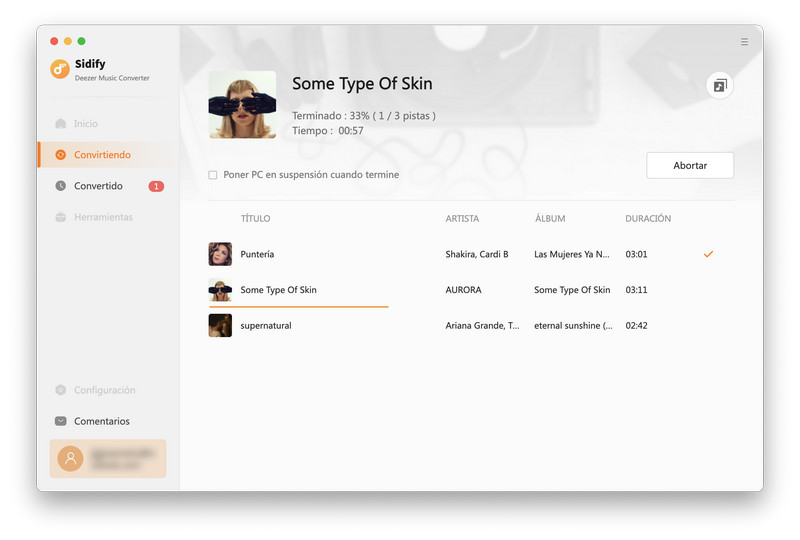This screenshot has width=800, height=540.
Task: Click the user avatar icon in sidebar
Action: pyautogui.click(x=70, y=458)
